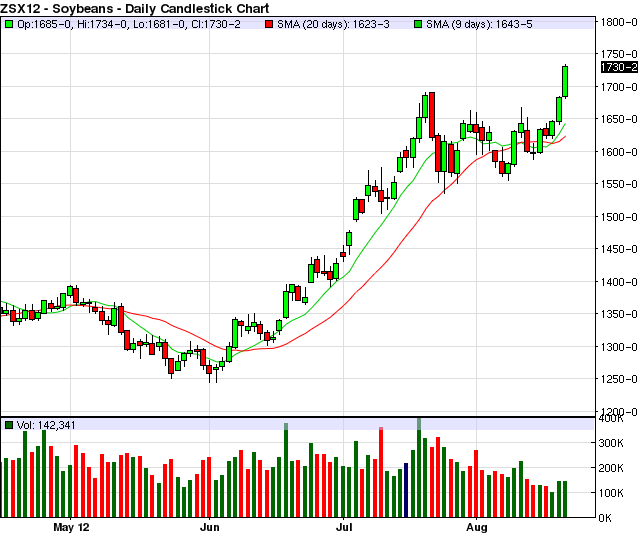Click the 'Jul' date axis label
The image size is (640, 536).
pyautogui.click(x=344, y=527)
